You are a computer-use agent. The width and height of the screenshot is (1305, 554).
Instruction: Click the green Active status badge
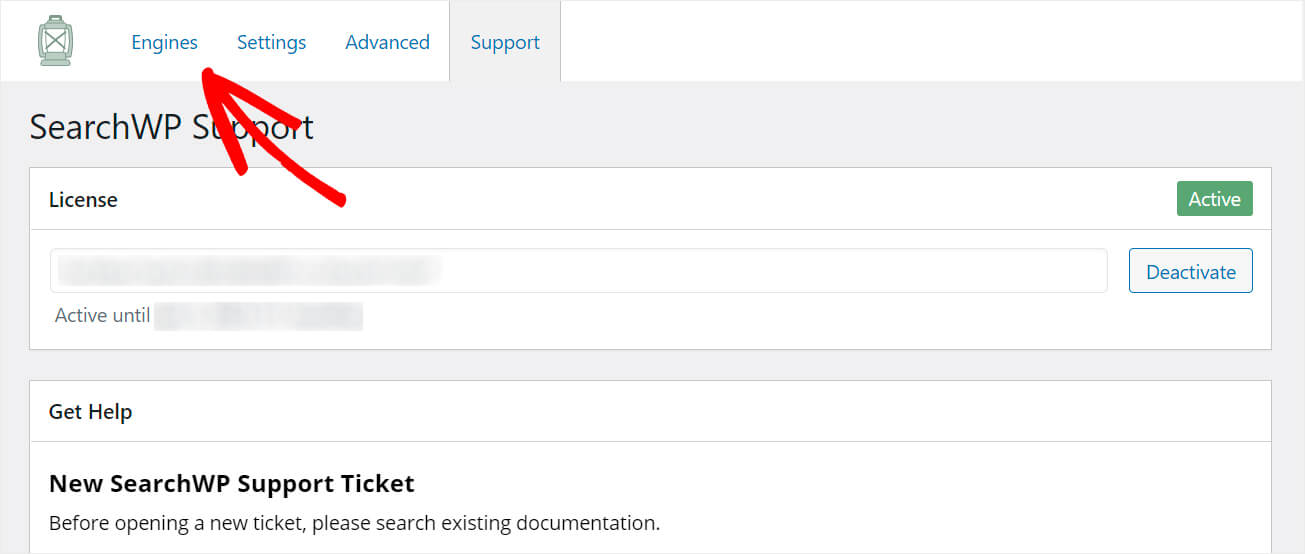(x=1214, y=199)
